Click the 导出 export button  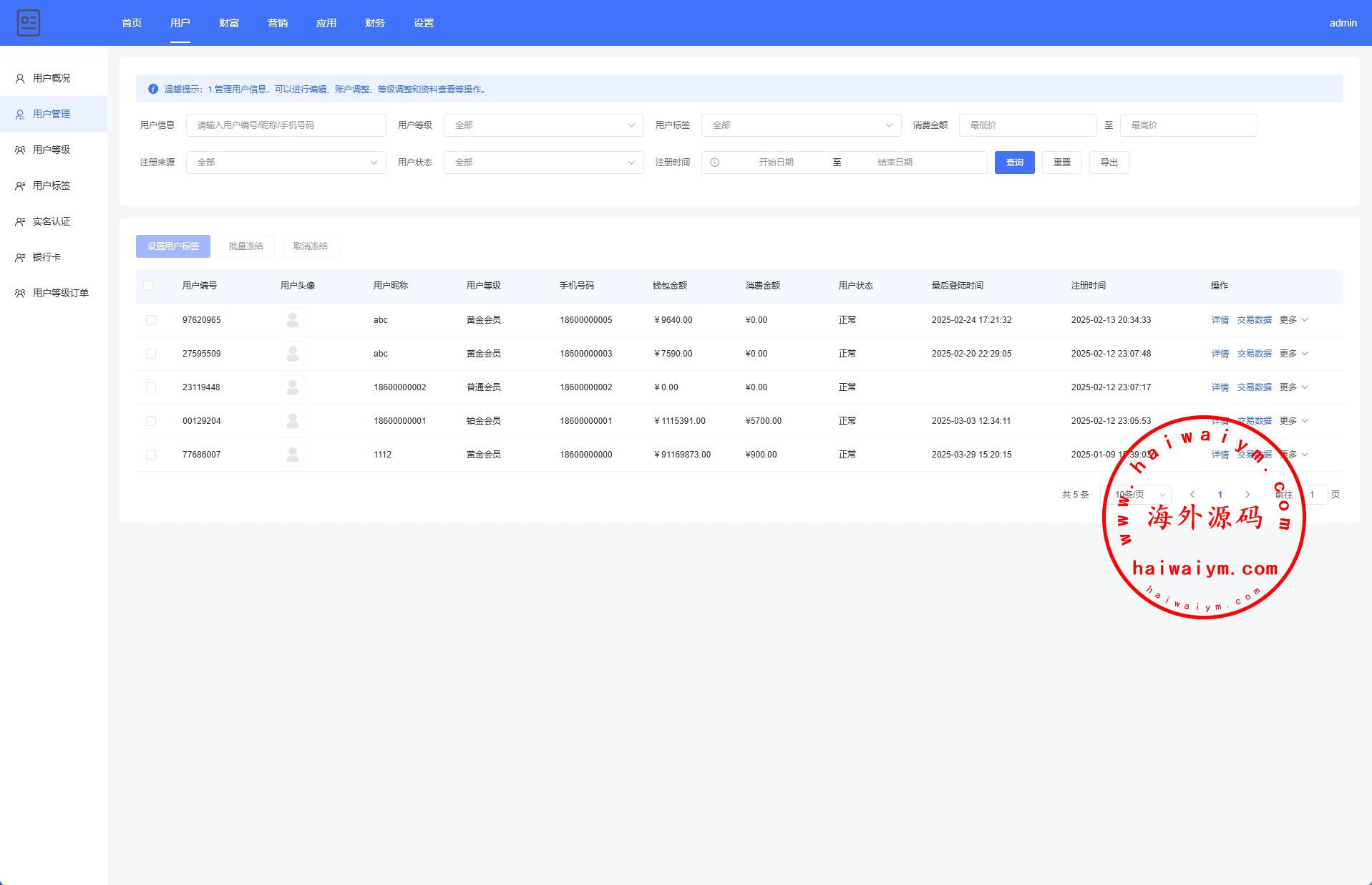coord(1109,163)
